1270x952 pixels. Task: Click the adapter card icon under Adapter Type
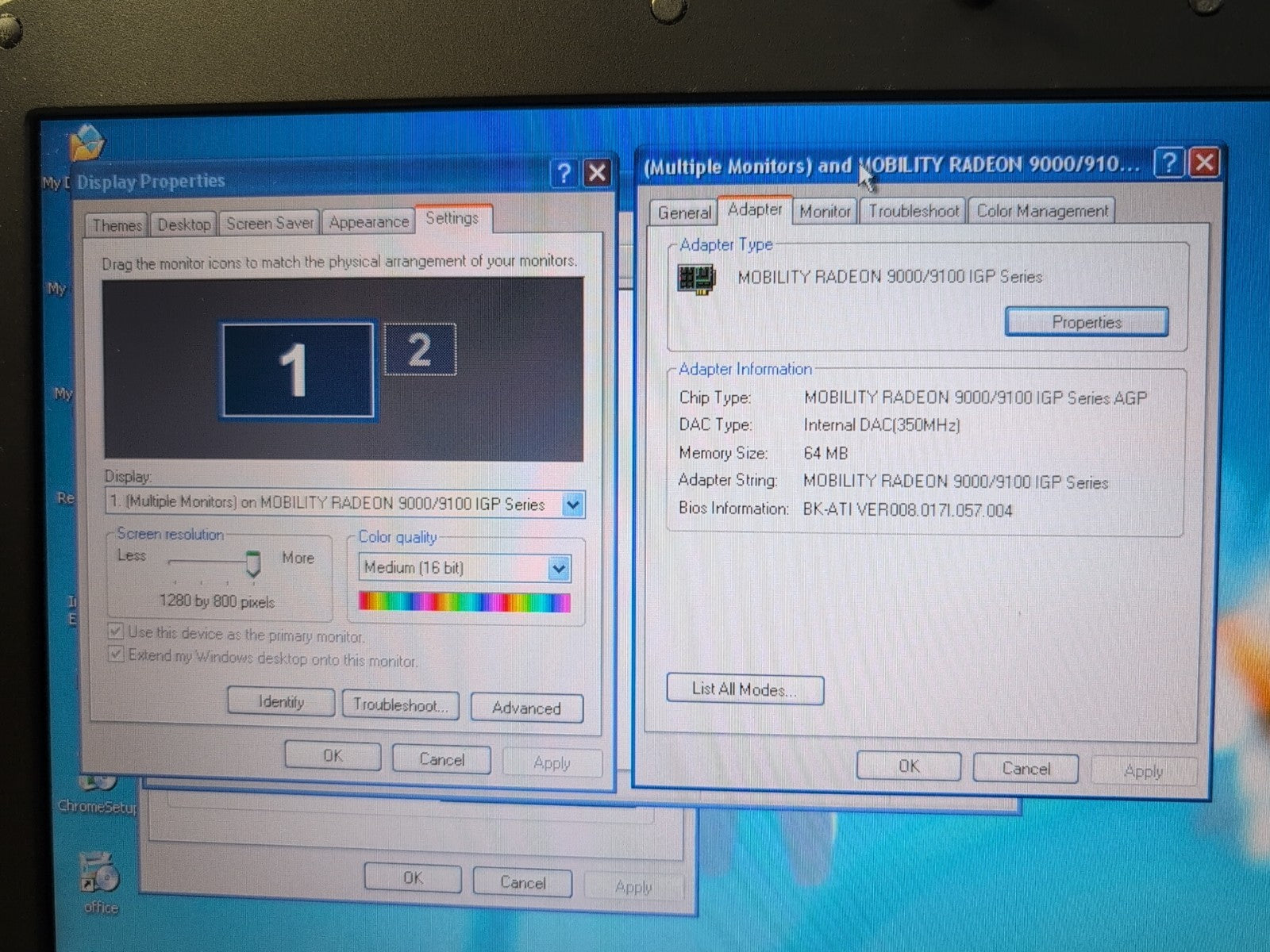pyautogui.click(x=696, y=278)
